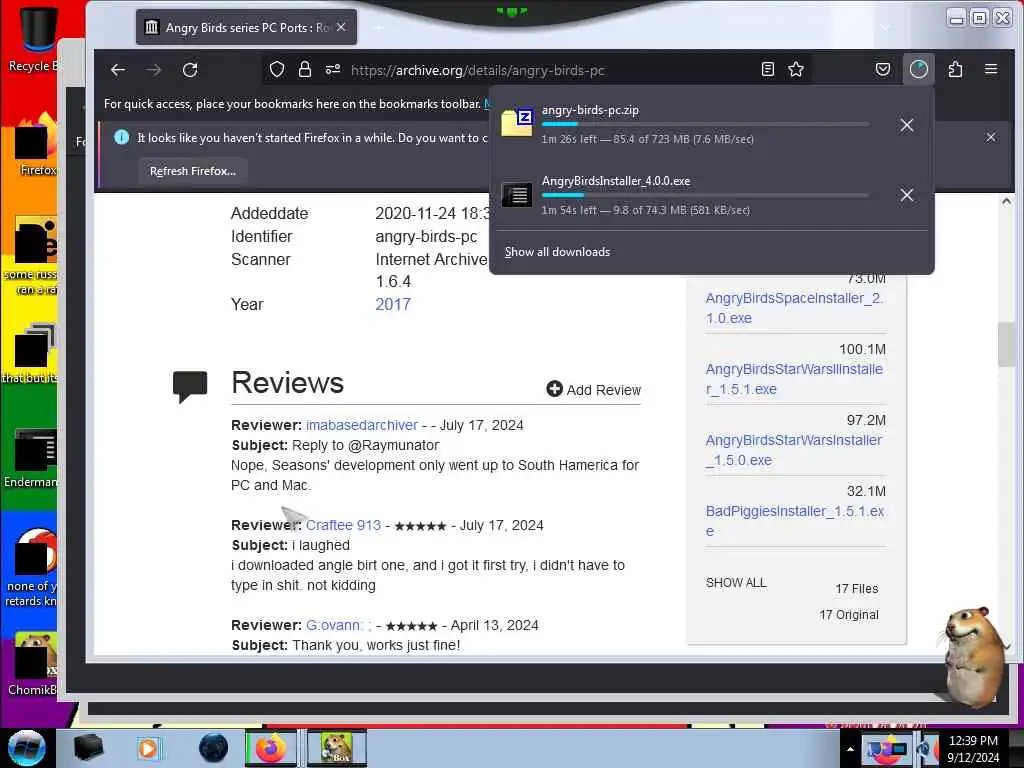The height and width of the screenshot is (768, 1024).
Task: Click the hamster Box taskbar button
Action: 336,748
